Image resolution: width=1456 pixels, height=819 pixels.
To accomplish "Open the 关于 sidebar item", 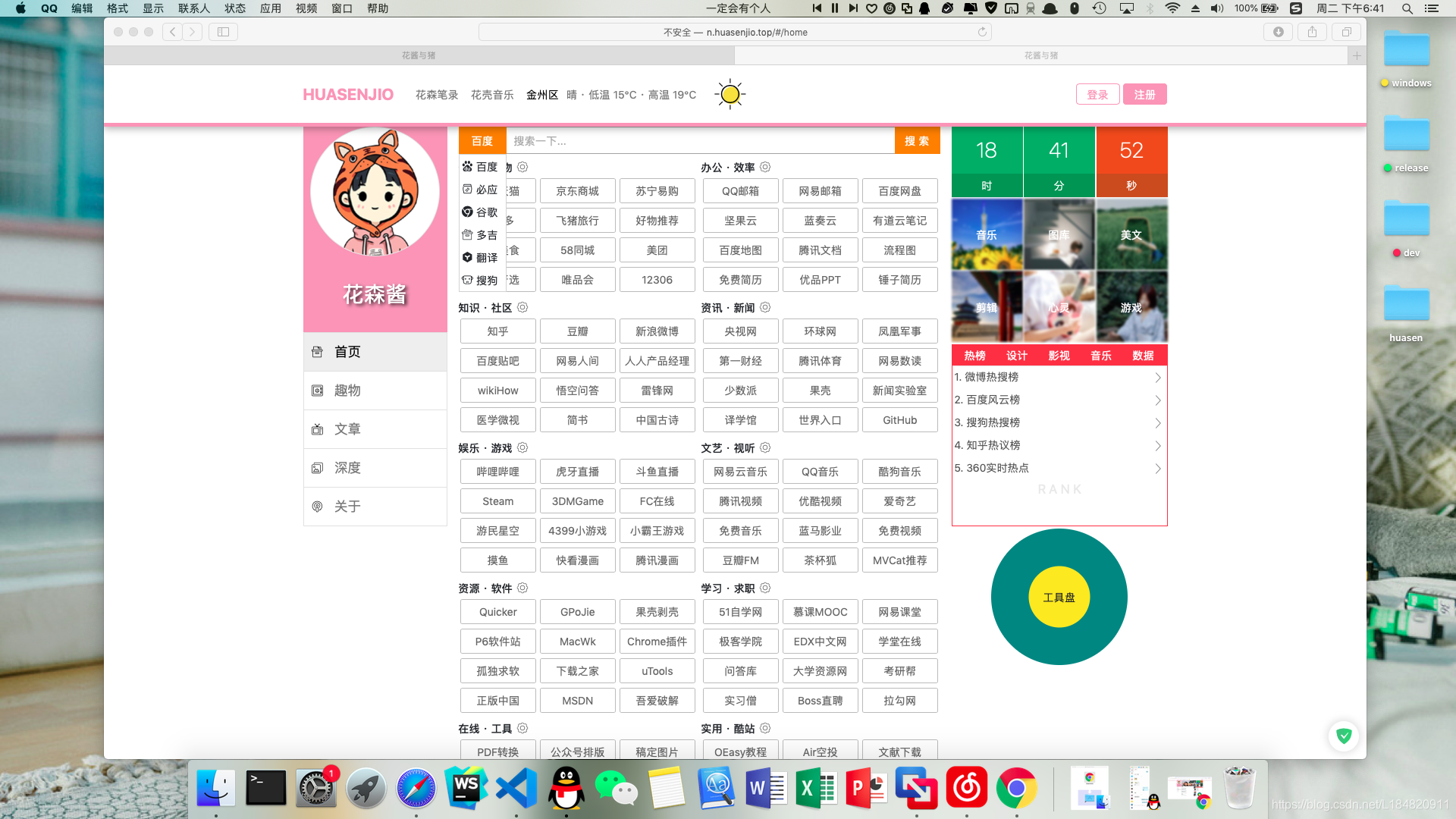I will pyautogui.click(x=375, y=507).
